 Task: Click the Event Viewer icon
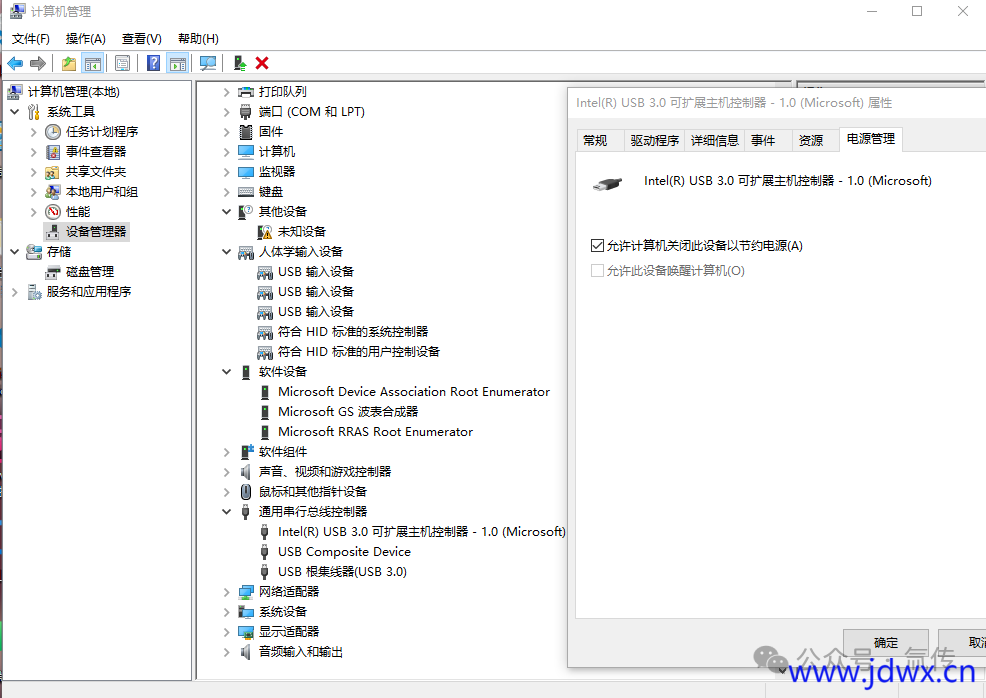[53, 152]
